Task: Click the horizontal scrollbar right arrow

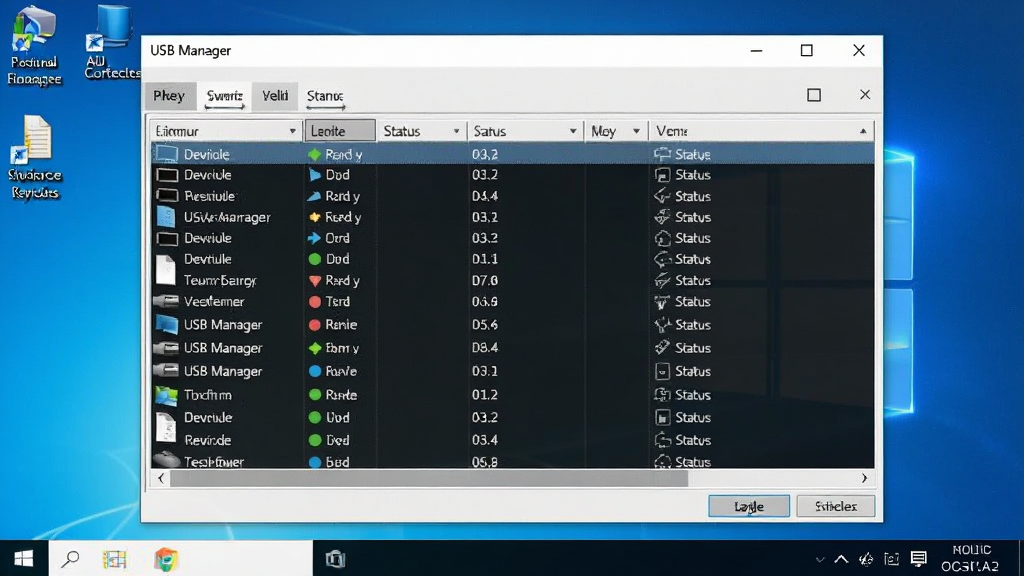Action: point(864,478)
